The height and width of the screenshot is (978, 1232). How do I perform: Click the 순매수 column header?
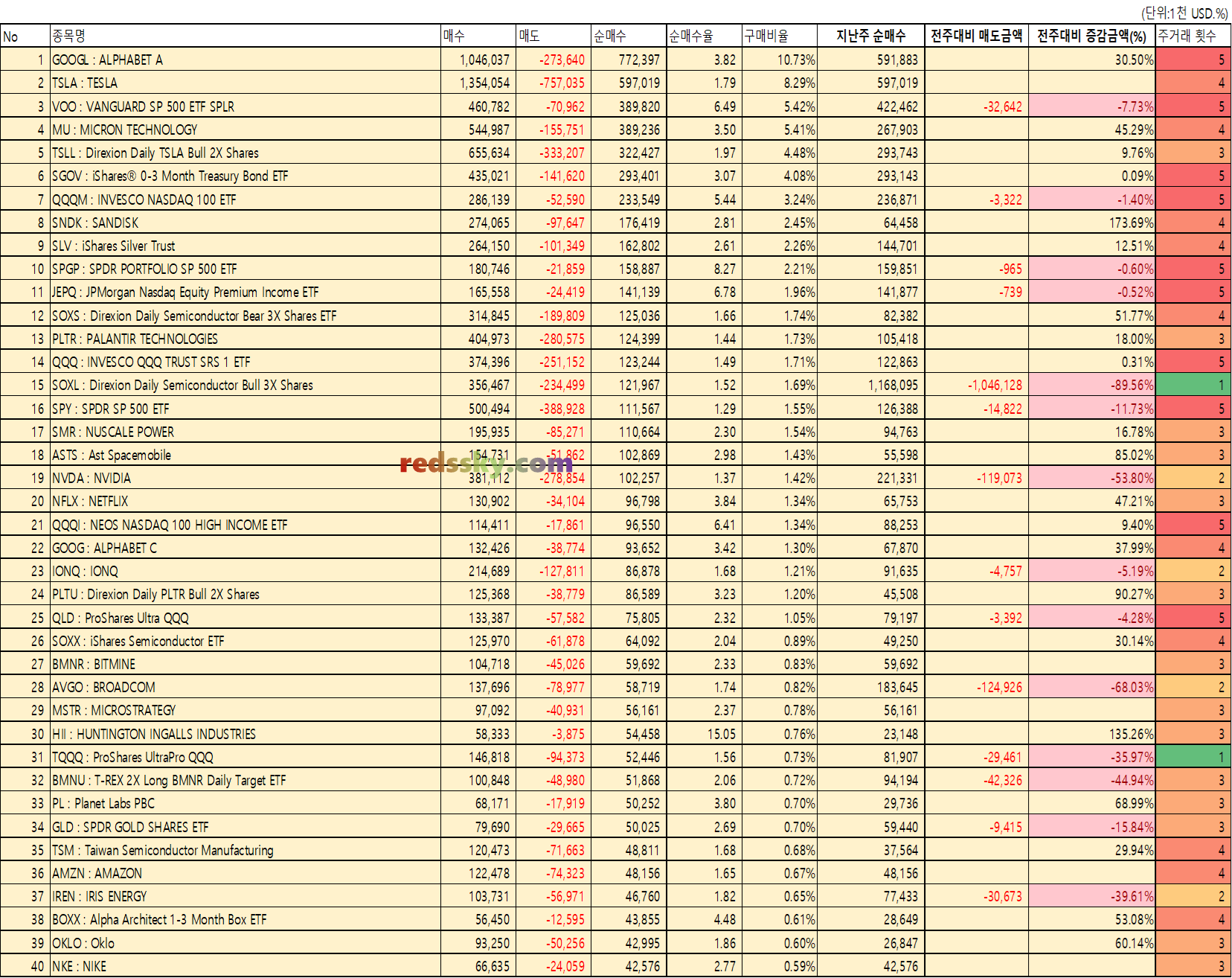[629, 36]
